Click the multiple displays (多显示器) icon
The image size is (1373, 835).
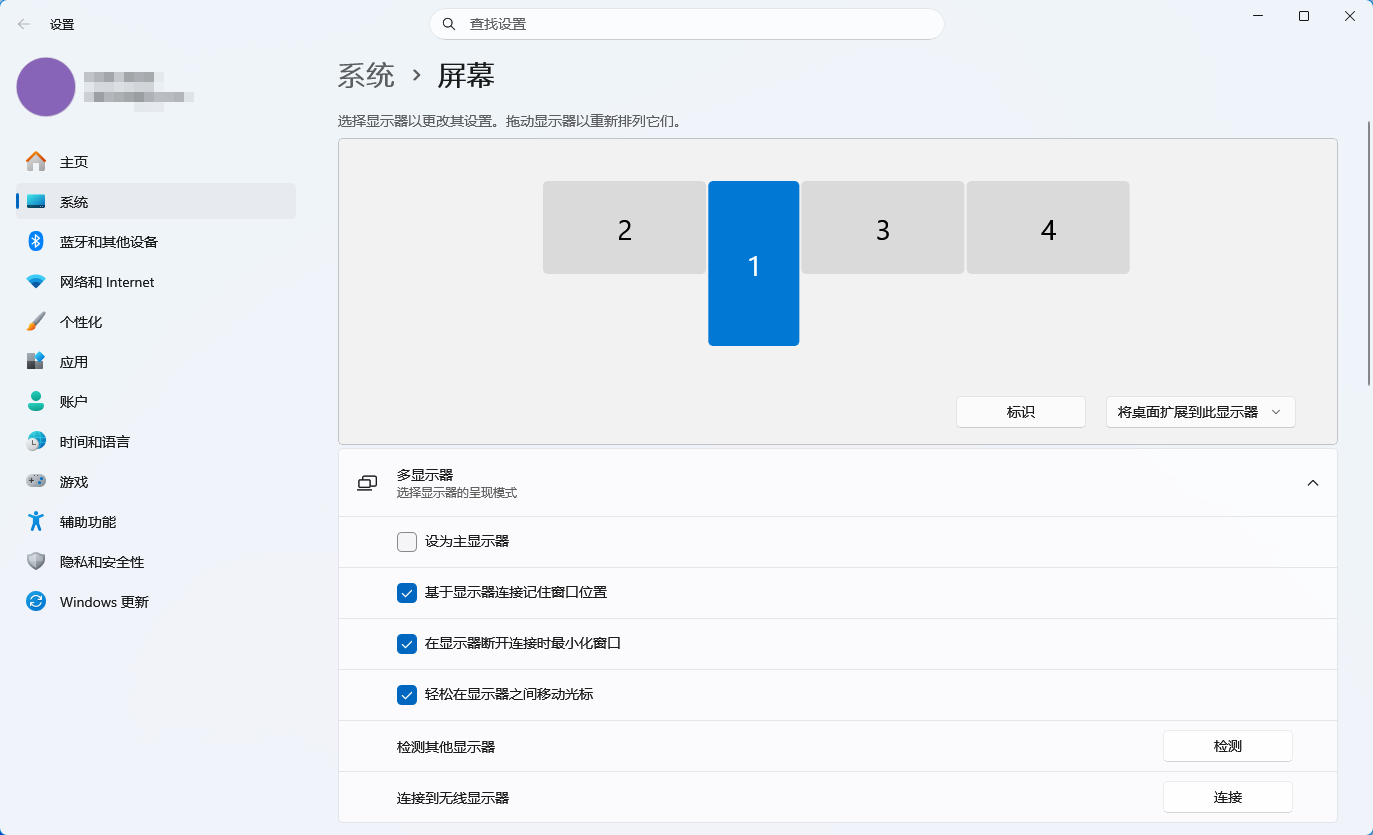click(367, 483)
